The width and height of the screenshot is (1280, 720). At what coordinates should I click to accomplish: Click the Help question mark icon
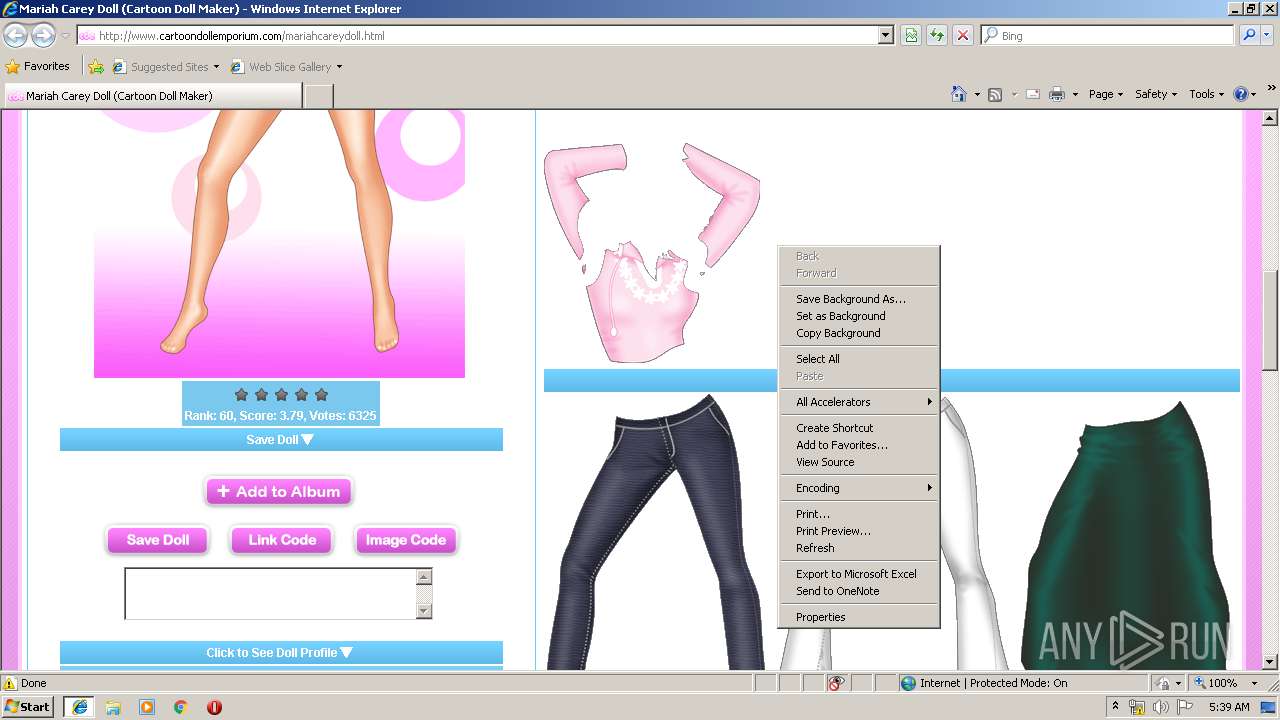(x=1241, y=94)
